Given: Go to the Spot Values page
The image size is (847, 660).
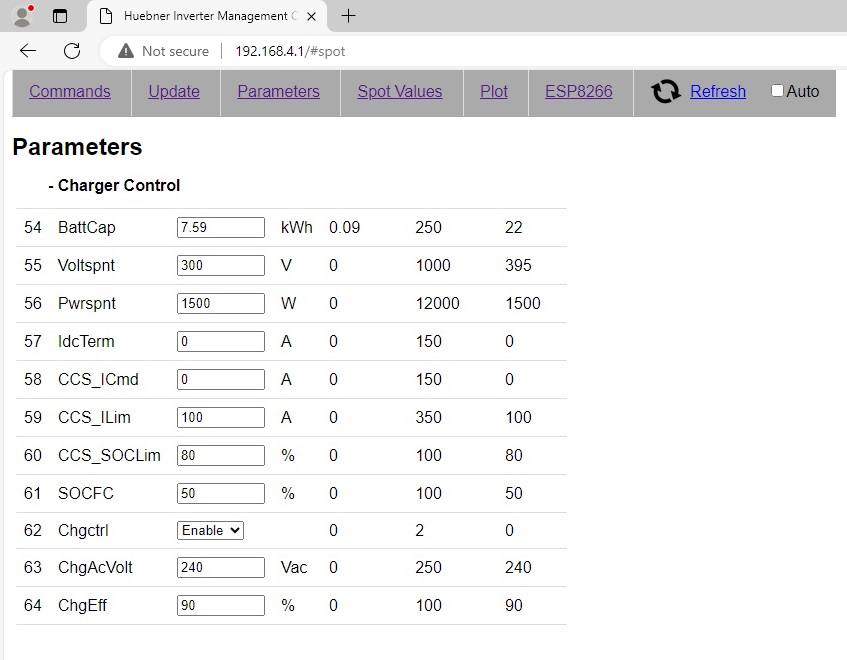Looking at the screenshot, I should (399, 92).
